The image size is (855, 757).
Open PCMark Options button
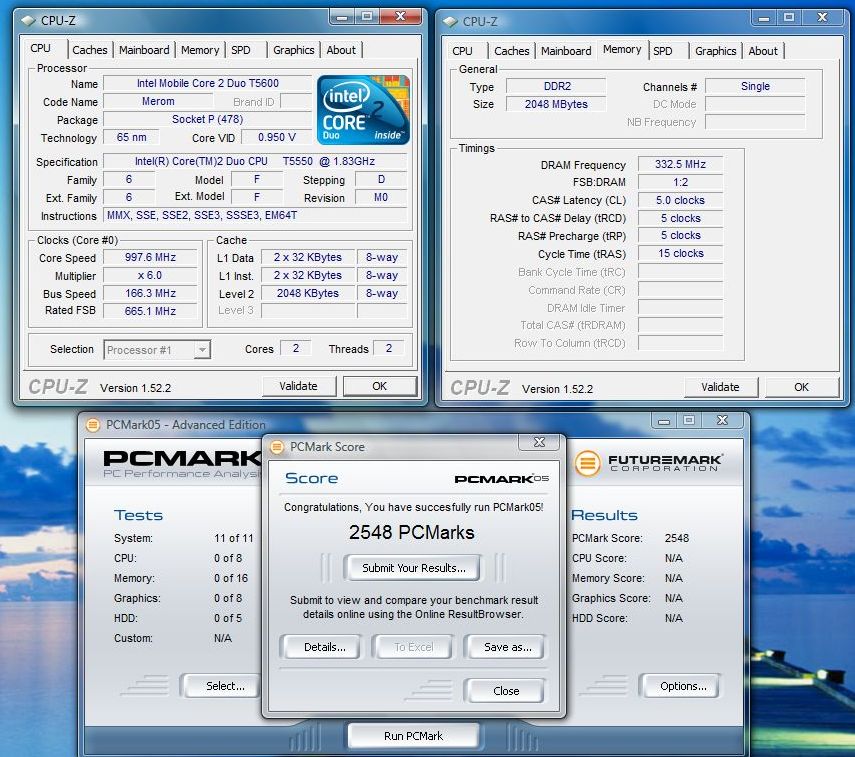pyautogui.click(x=683, y=686)
